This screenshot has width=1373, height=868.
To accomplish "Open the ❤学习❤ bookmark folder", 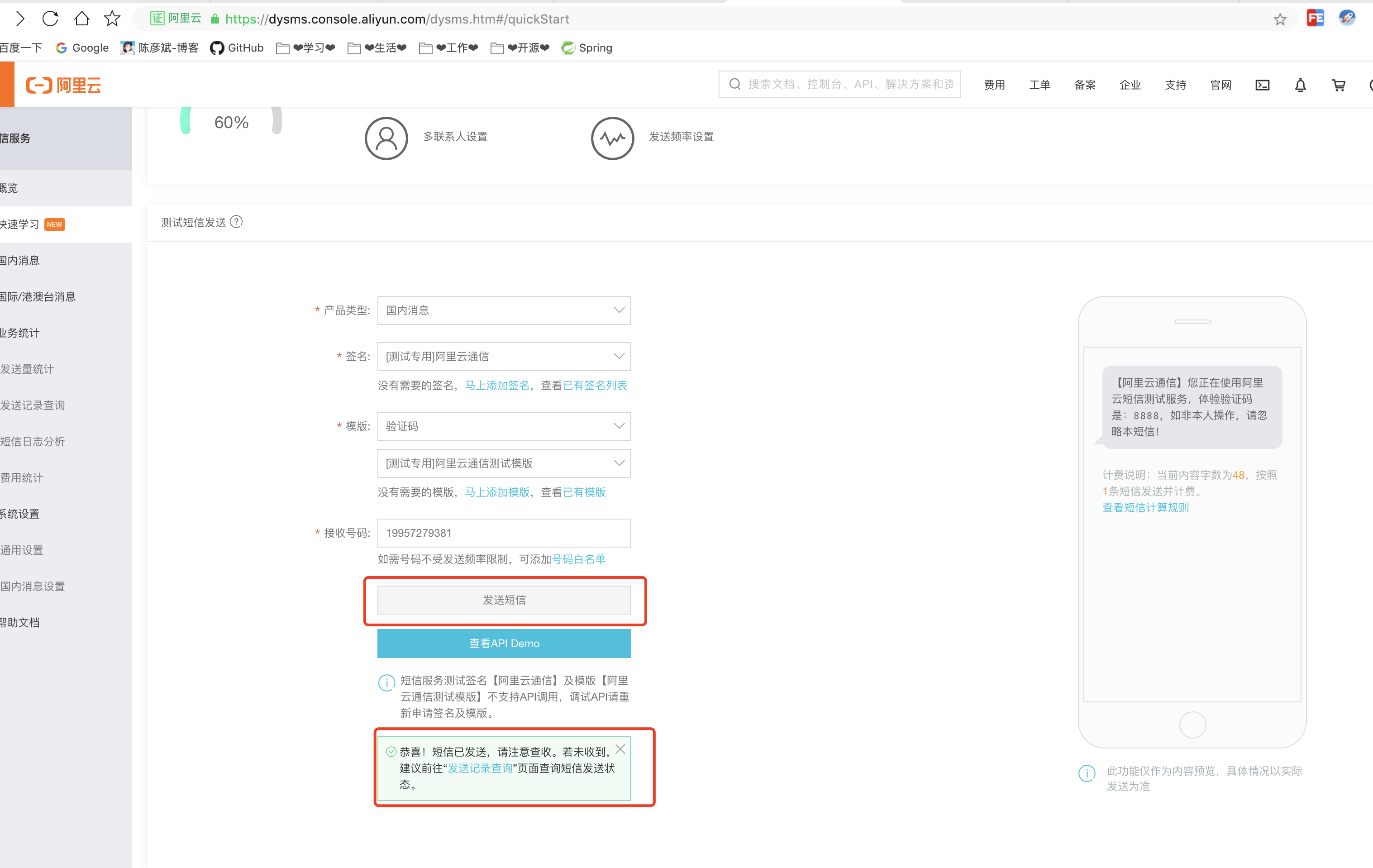I will tap(305, 48).
